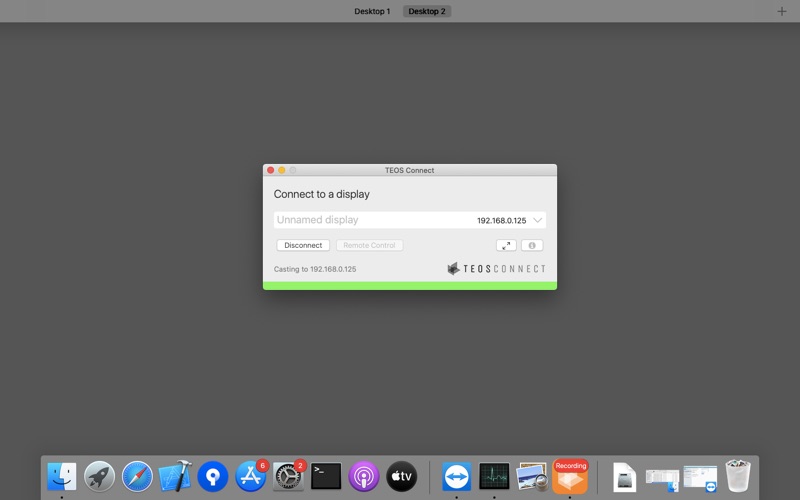Screen dimensions: 800x500
Task: Open the Trash in Dock
Action: (738, 476)
